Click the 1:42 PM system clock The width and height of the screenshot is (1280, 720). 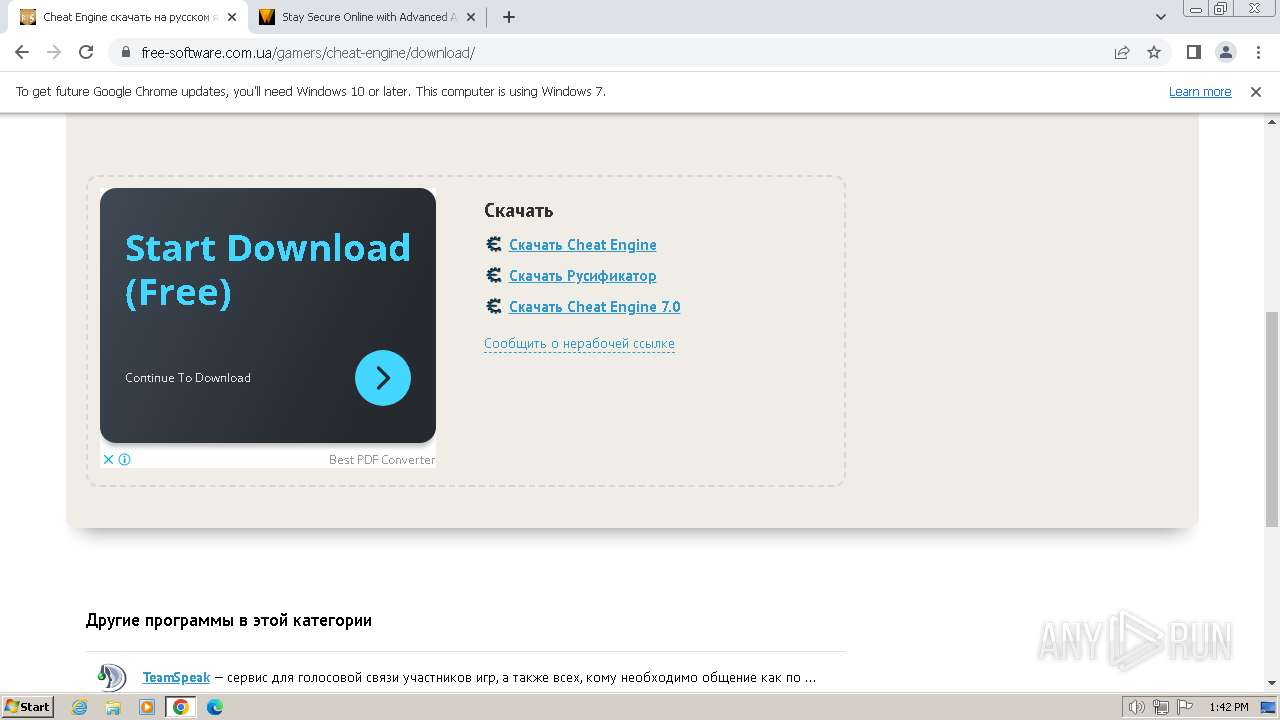point(1228,707)
